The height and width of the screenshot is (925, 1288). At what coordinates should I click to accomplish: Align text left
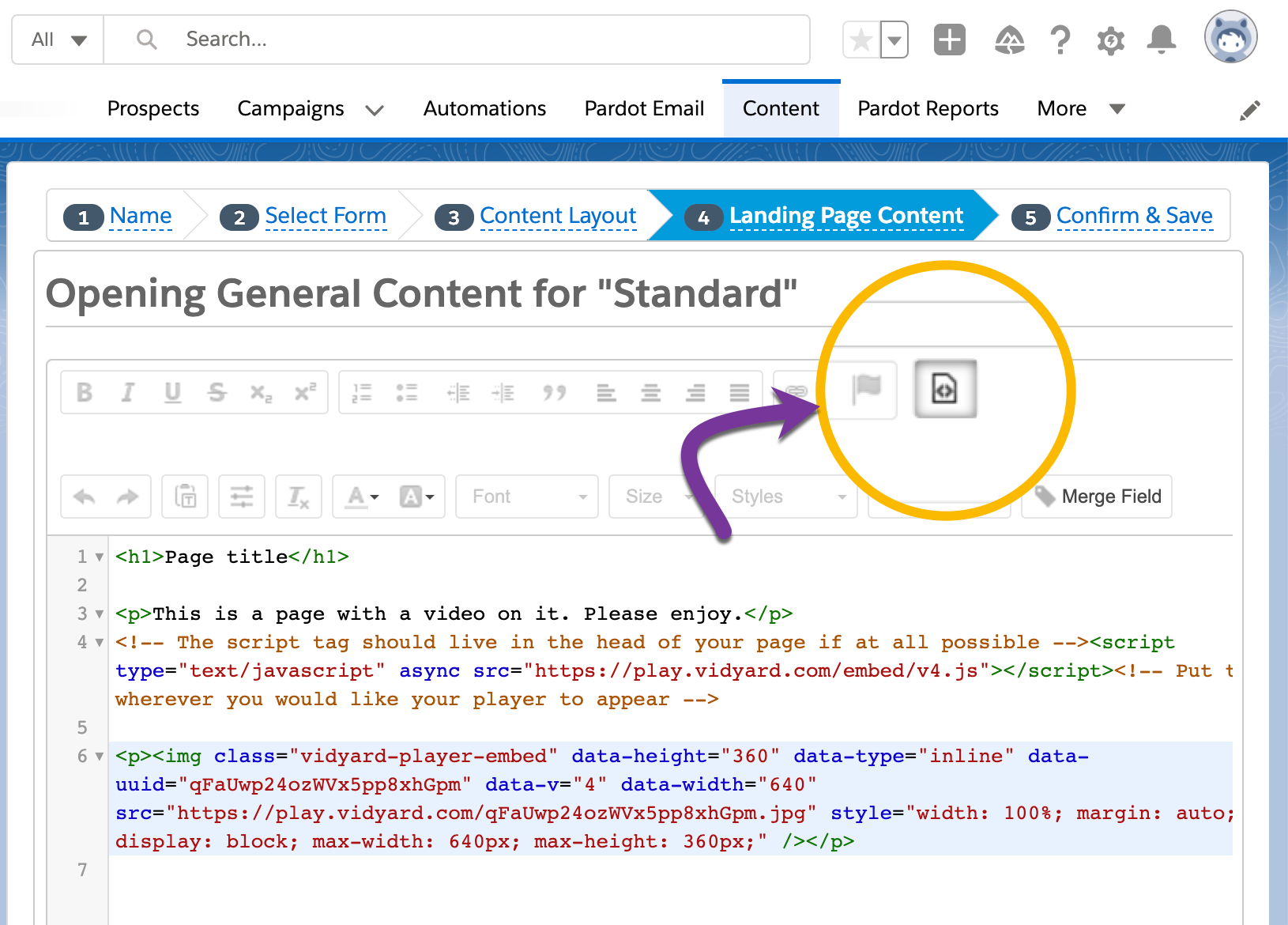pyautogui.click(x=606, y=392)
